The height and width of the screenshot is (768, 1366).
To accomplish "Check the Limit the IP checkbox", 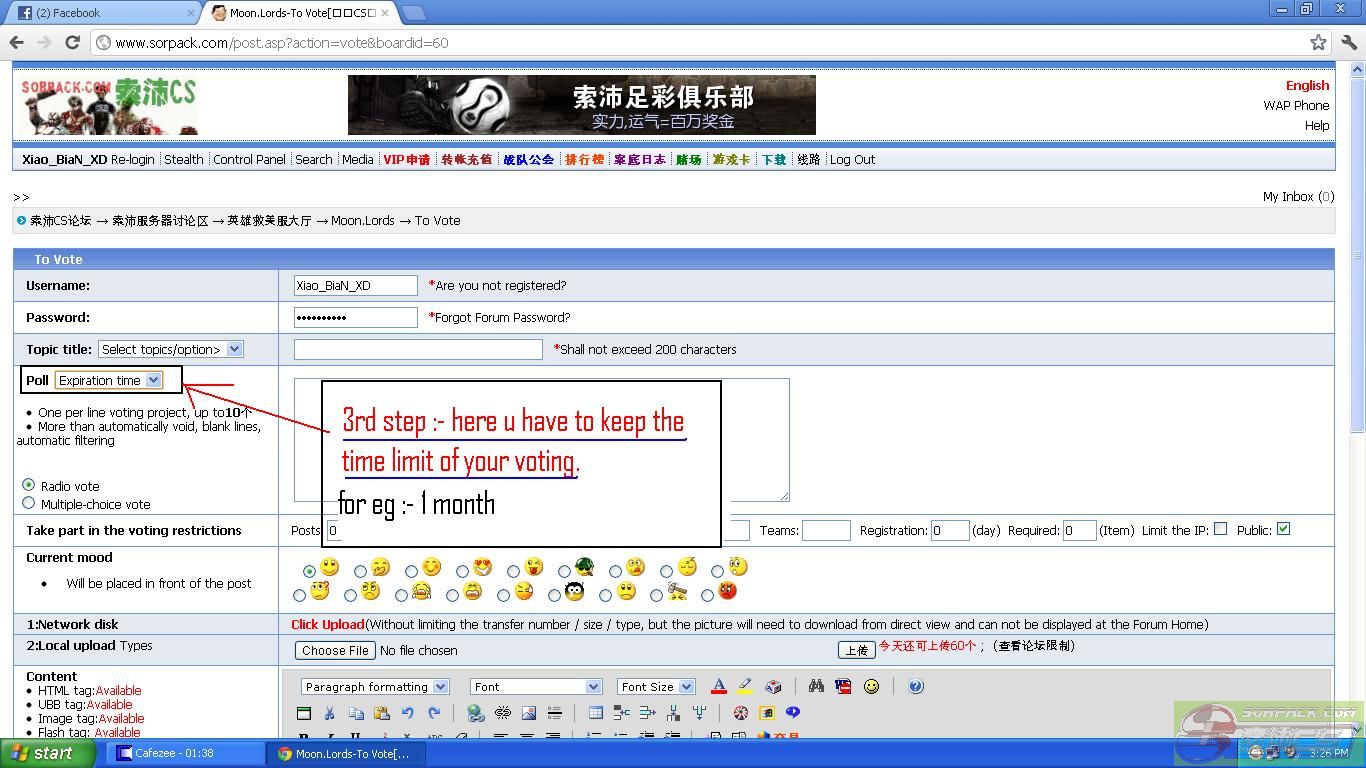I will click(1220, 529).
